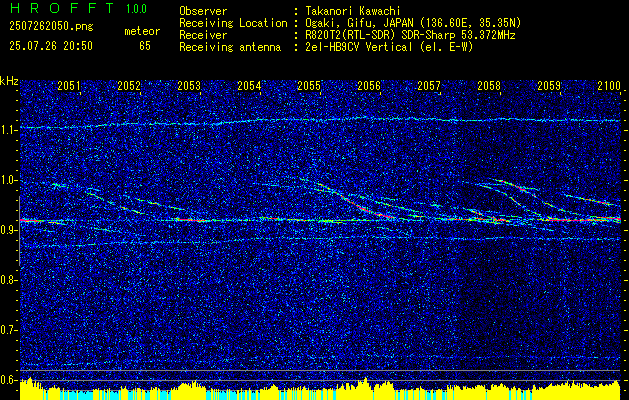Click the 0.6 kHz axis label
The image size is (629, 400).
pyautogui.click(x=8, y=380)
